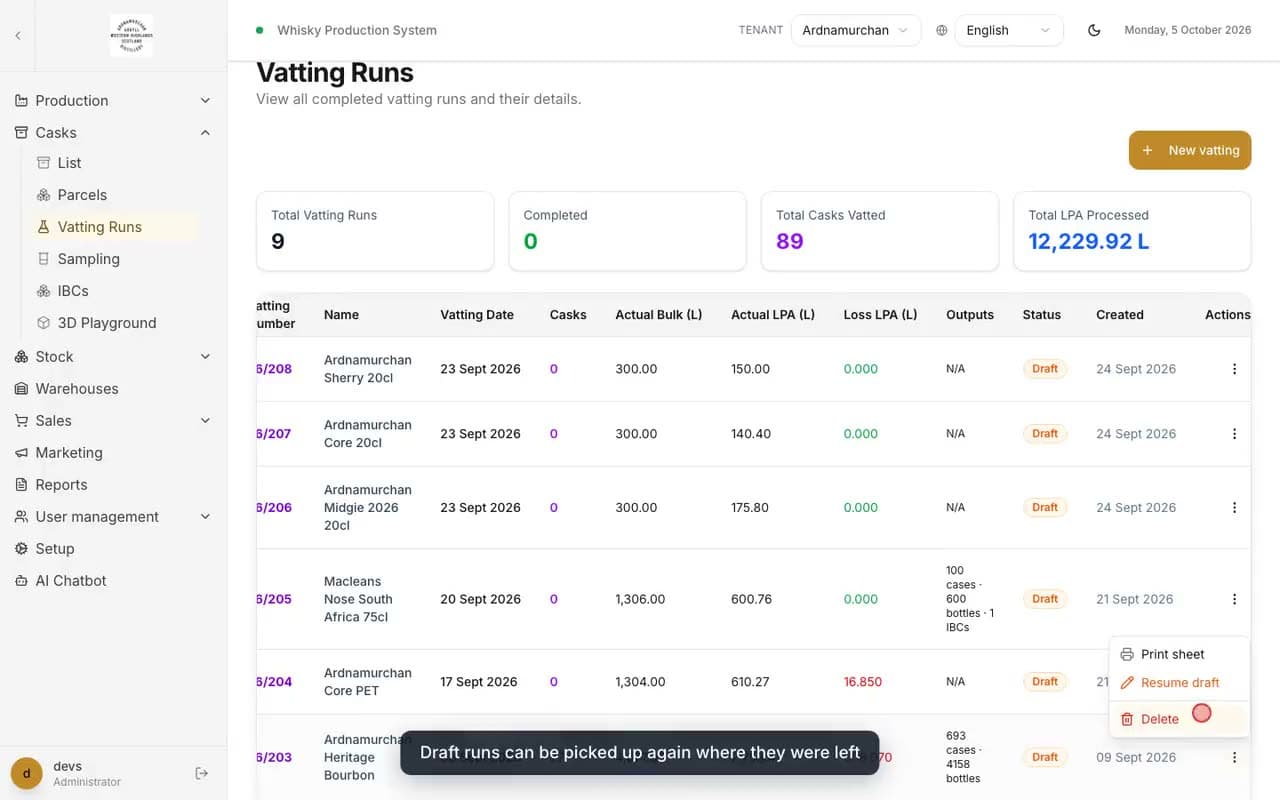This screenshot has height=800, width=1280.
Task: Navigate to IBCs in the sidebar
Action: tap(113, 291)
